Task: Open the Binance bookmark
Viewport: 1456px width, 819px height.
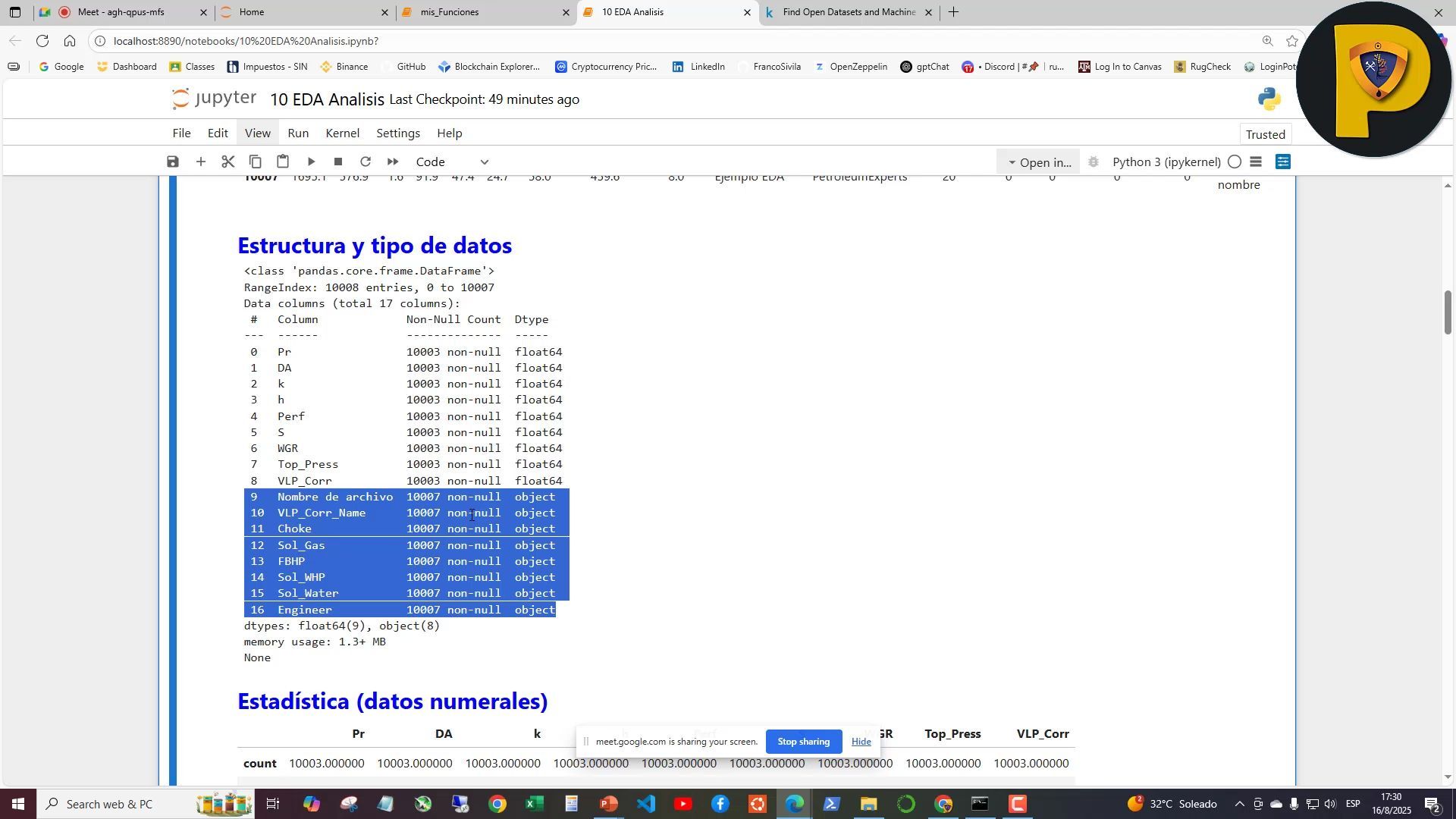Action: click(344, 67)
